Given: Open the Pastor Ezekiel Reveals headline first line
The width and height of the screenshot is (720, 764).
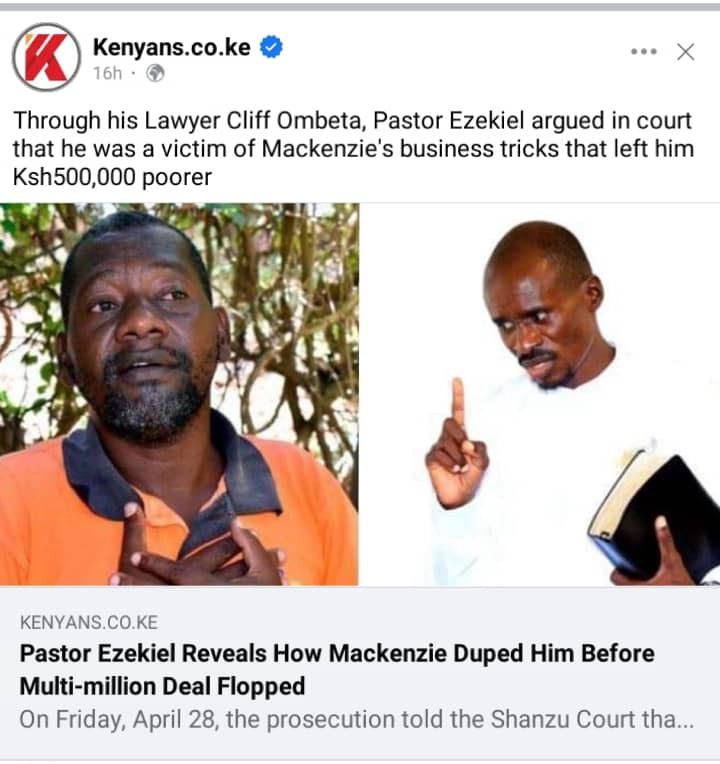Looking at the screenshot, I should click(x=337, y=653).
